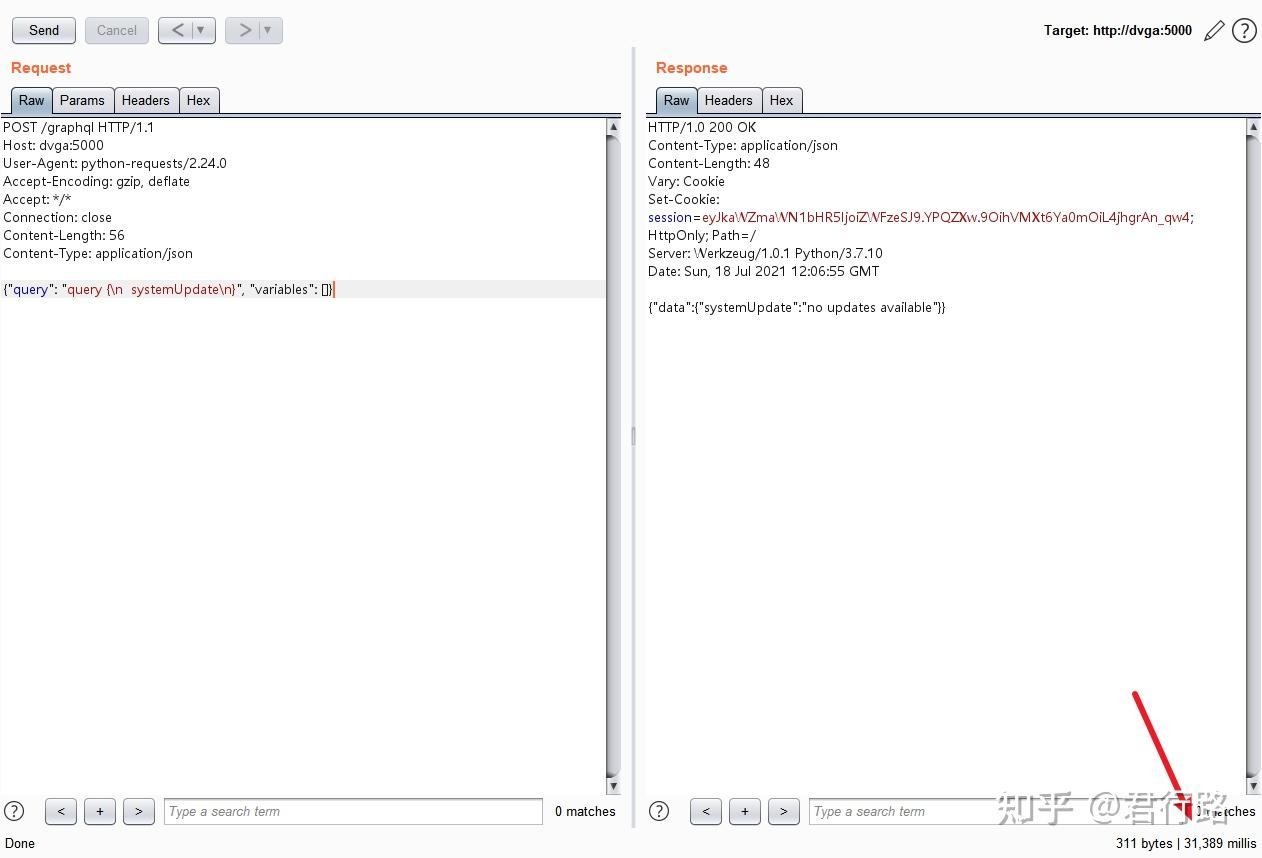The width and height of the screenshot is (1262, 858).
Task: Expand the forward history dropdown arrow
Action: 269,30
